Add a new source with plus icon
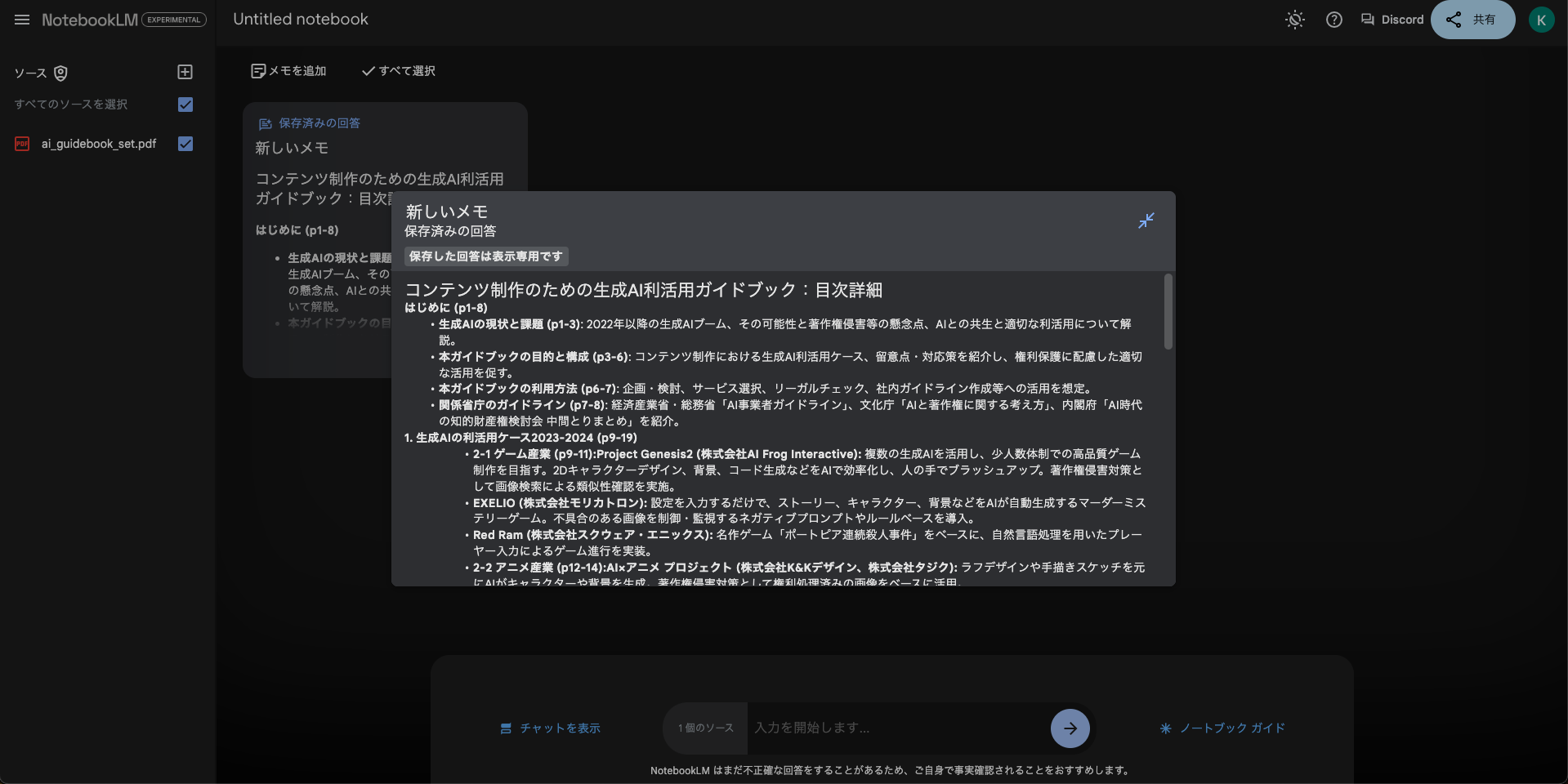This screenshot has width=1568, height=784. pyautogui.click(x=185, y=72)
